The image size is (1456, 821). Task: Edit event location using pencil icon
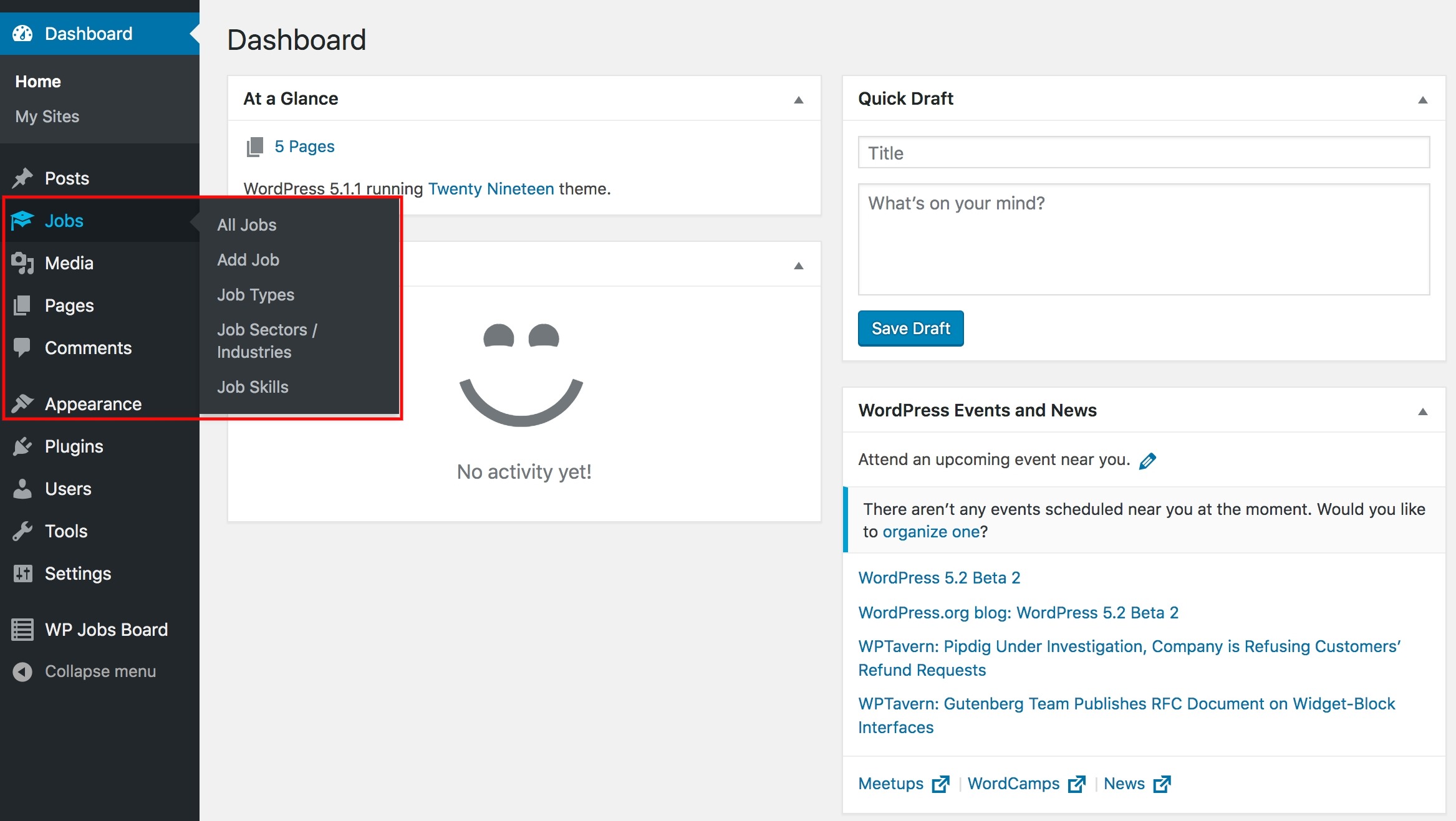click(x=1147, y=461)
